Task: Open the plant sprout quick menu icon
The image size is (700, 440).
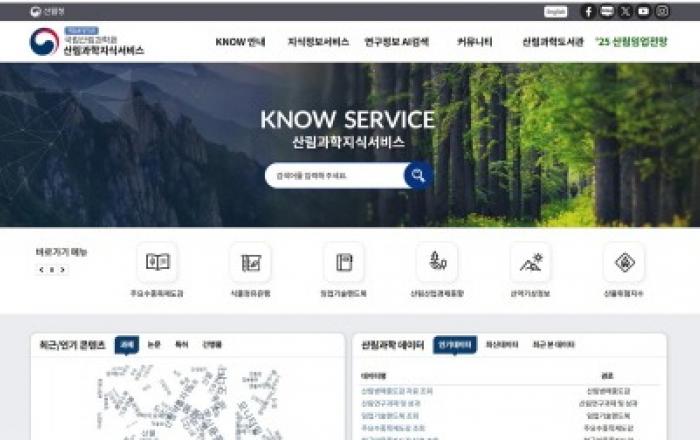Action: [x=437, y=262]
